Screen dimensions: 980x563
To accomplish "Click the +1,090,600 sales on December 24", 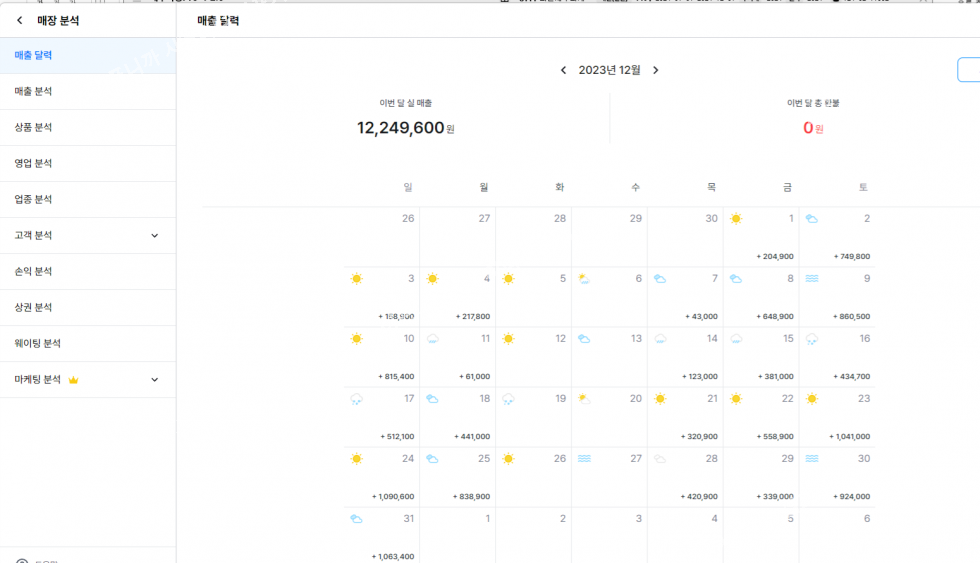I will click(393, 497).
